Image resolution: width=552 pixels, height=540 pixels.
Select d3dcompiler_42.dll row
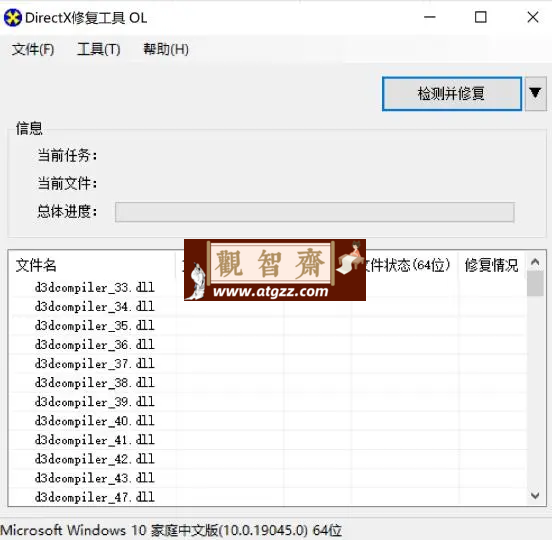click(x=268, y=459)
